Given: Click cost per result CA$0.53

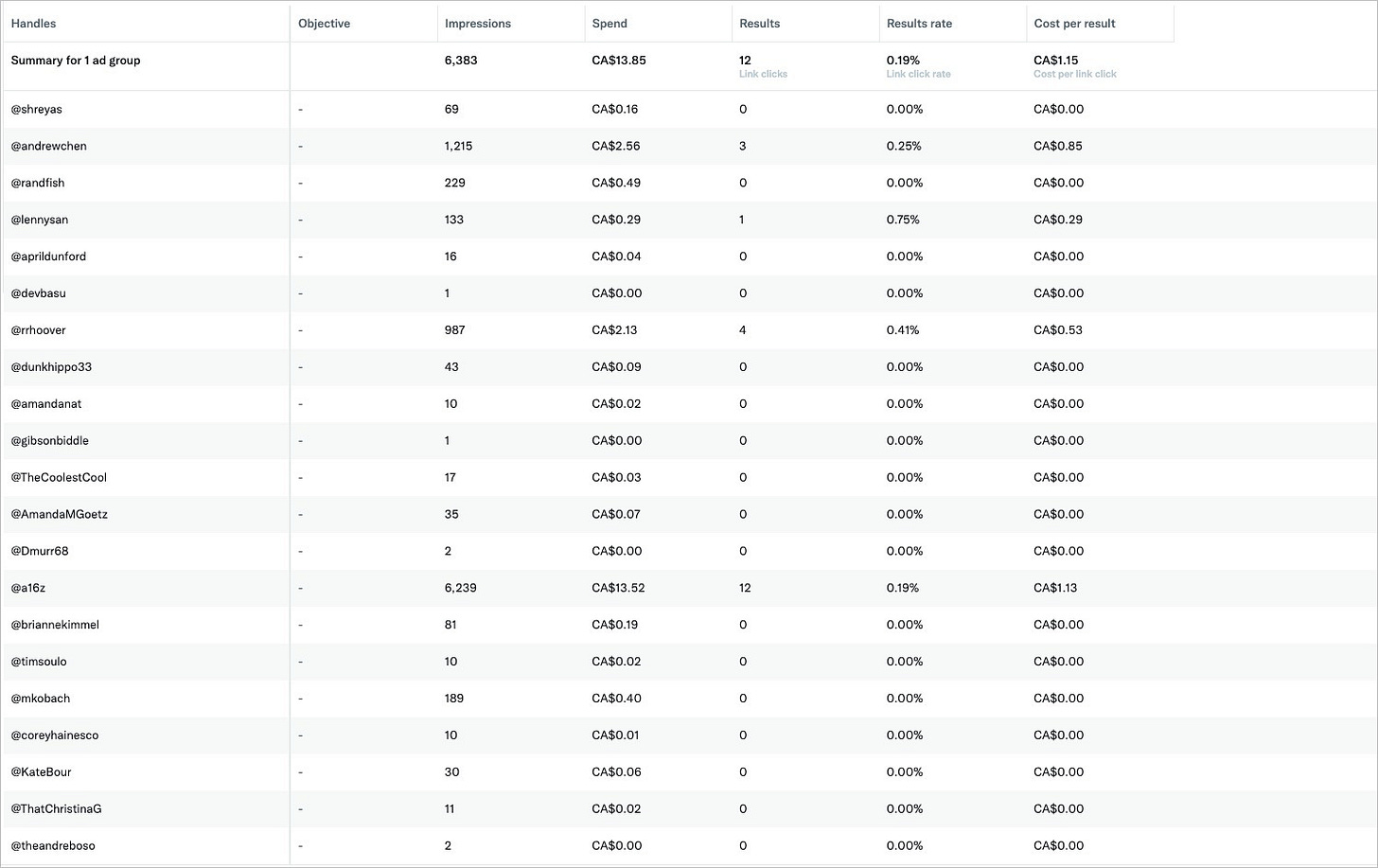Looking at the screenshot, I should 1058,331.
